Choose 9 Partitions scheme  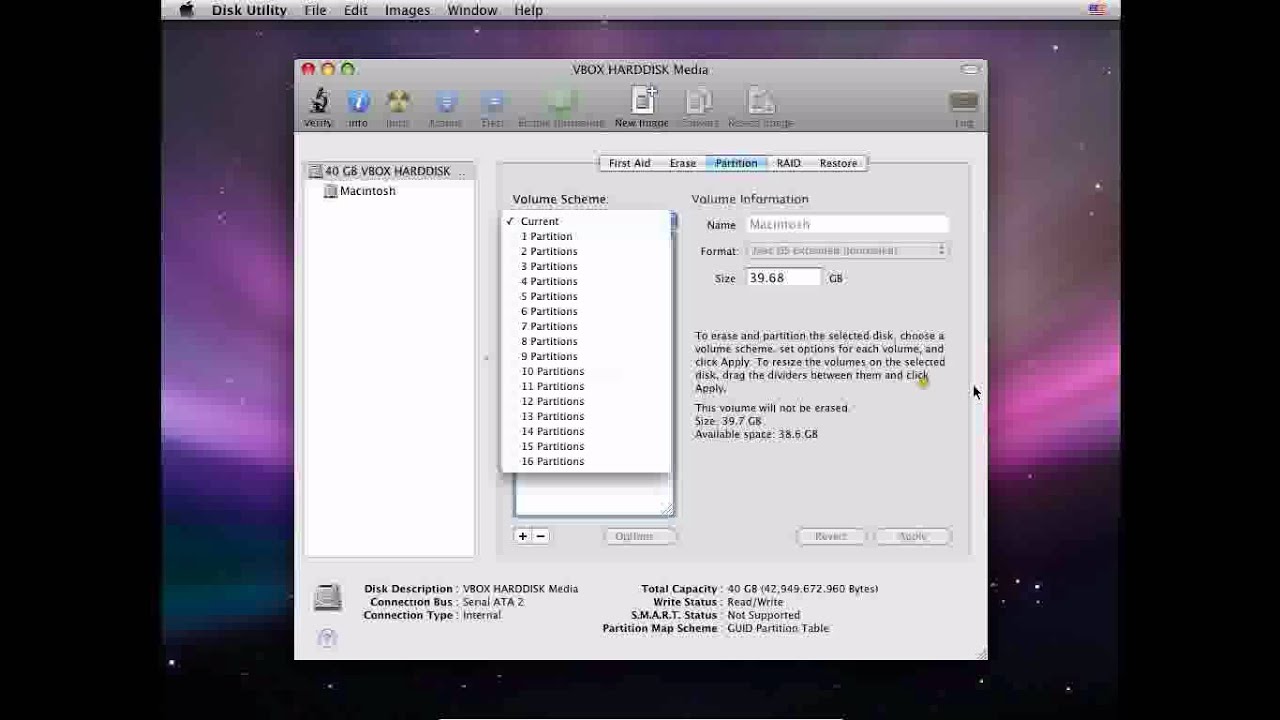point(586,356)
